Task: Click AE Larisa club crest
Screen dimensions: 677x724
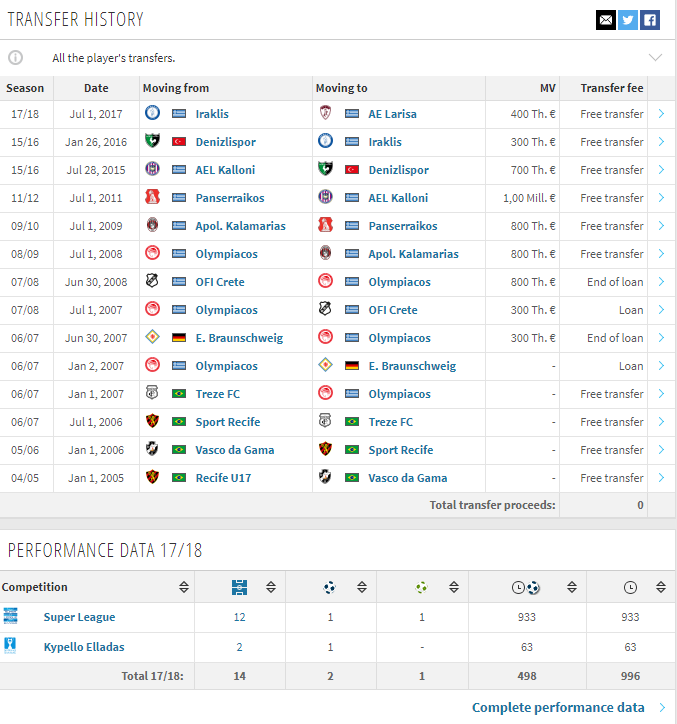Action: (326, 113)
